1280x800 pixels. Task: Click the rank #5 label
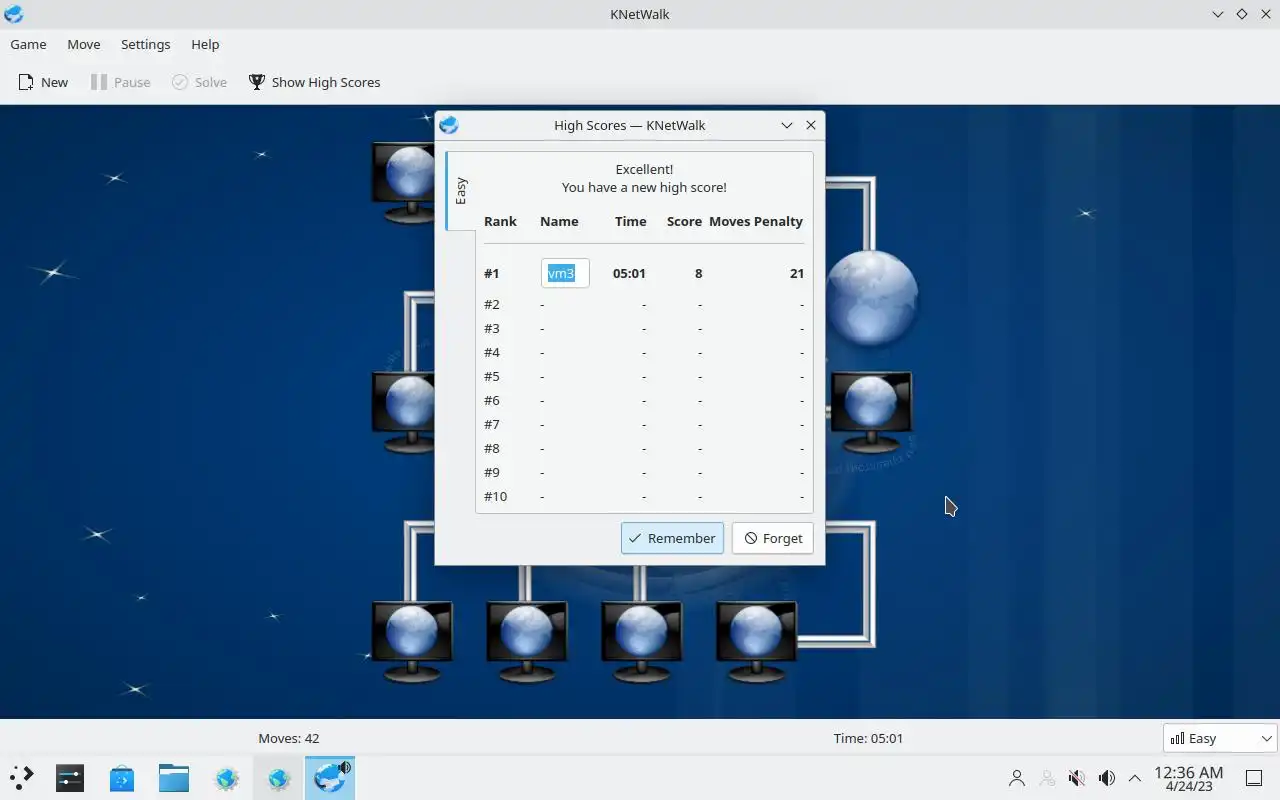tap(491, 376)
